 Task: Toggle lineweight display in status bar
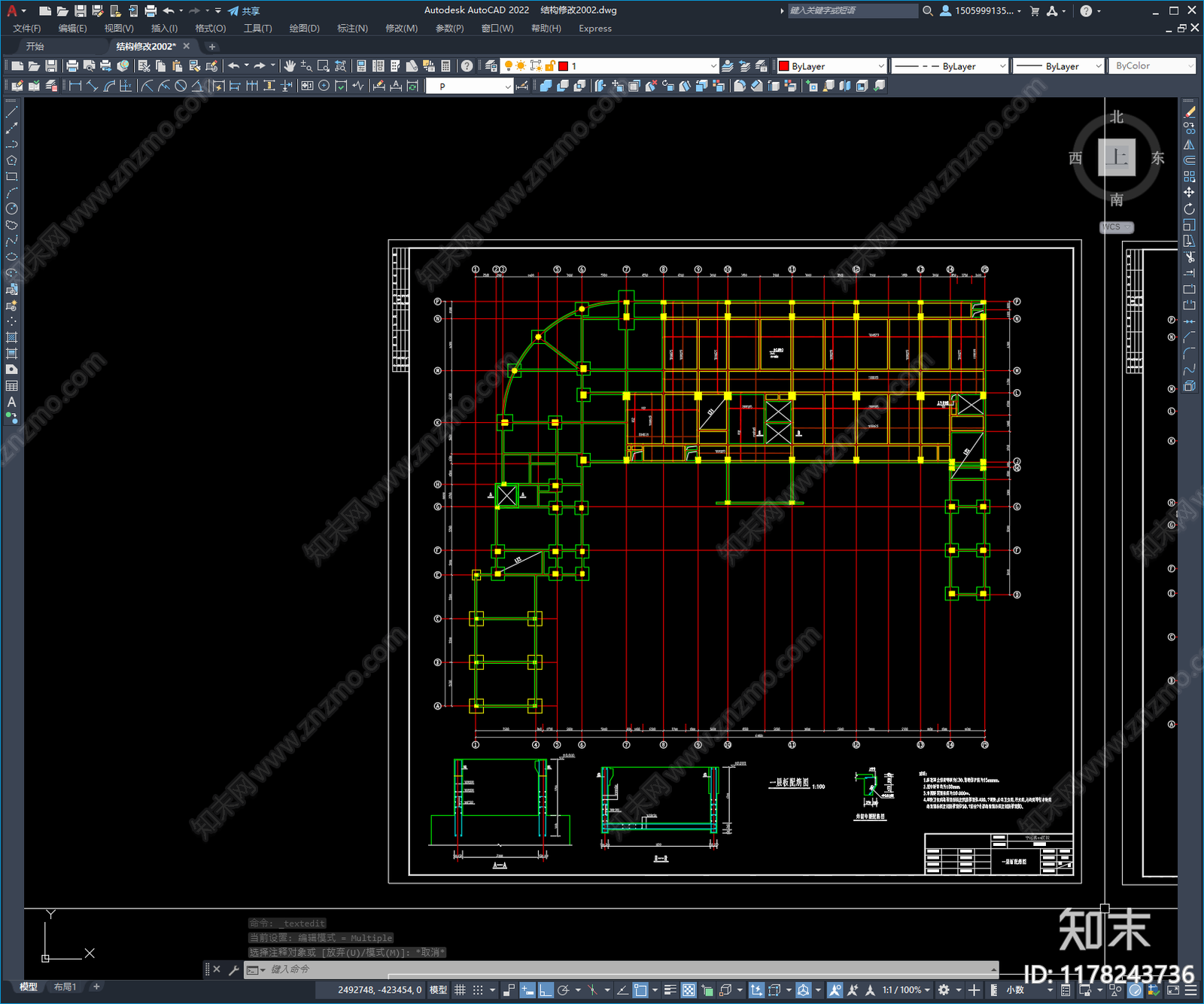(x=670, y=990)
